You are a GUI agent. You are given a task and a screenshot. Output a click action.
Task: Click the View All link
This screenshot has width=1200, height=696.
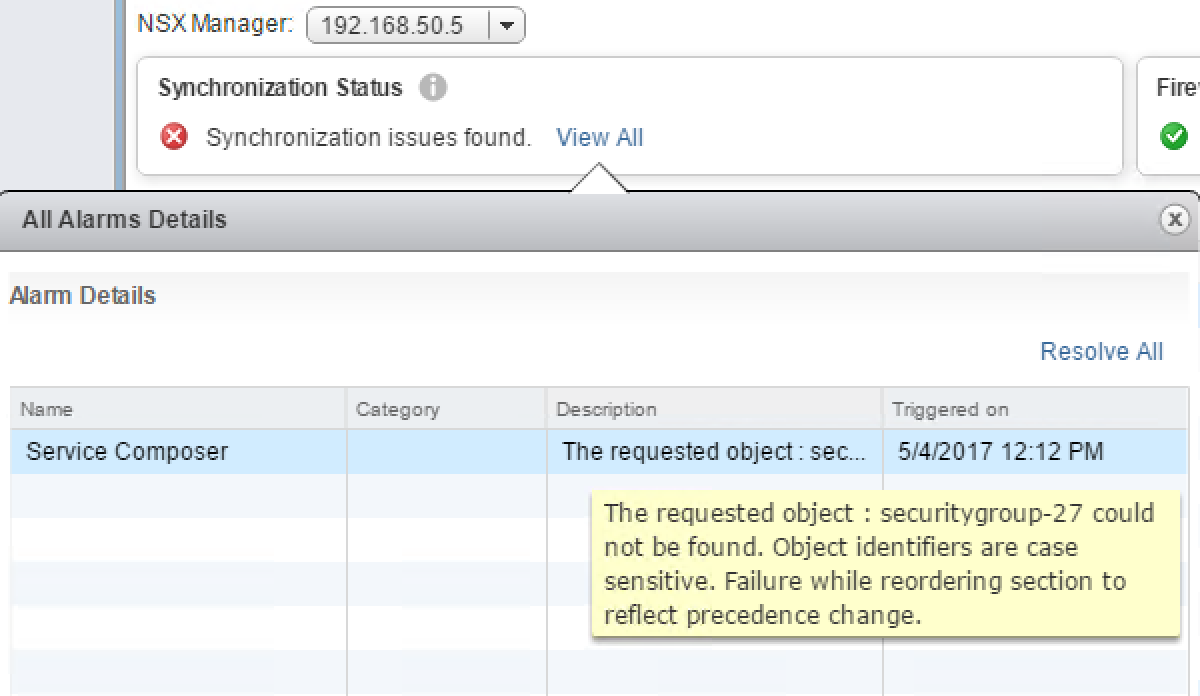599,138
